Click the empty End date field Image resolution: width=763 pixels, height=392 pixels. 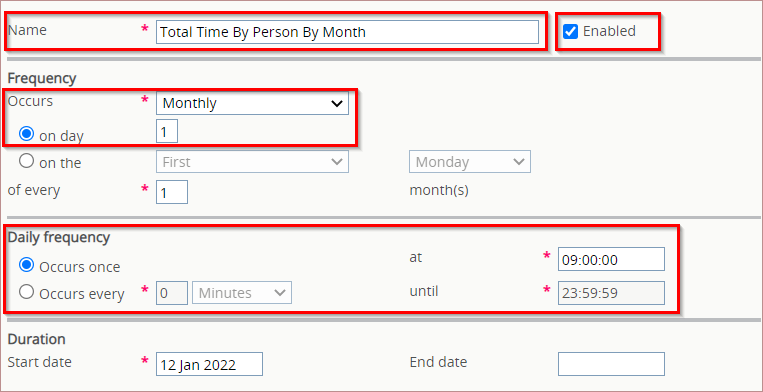[x=611, y=364]
